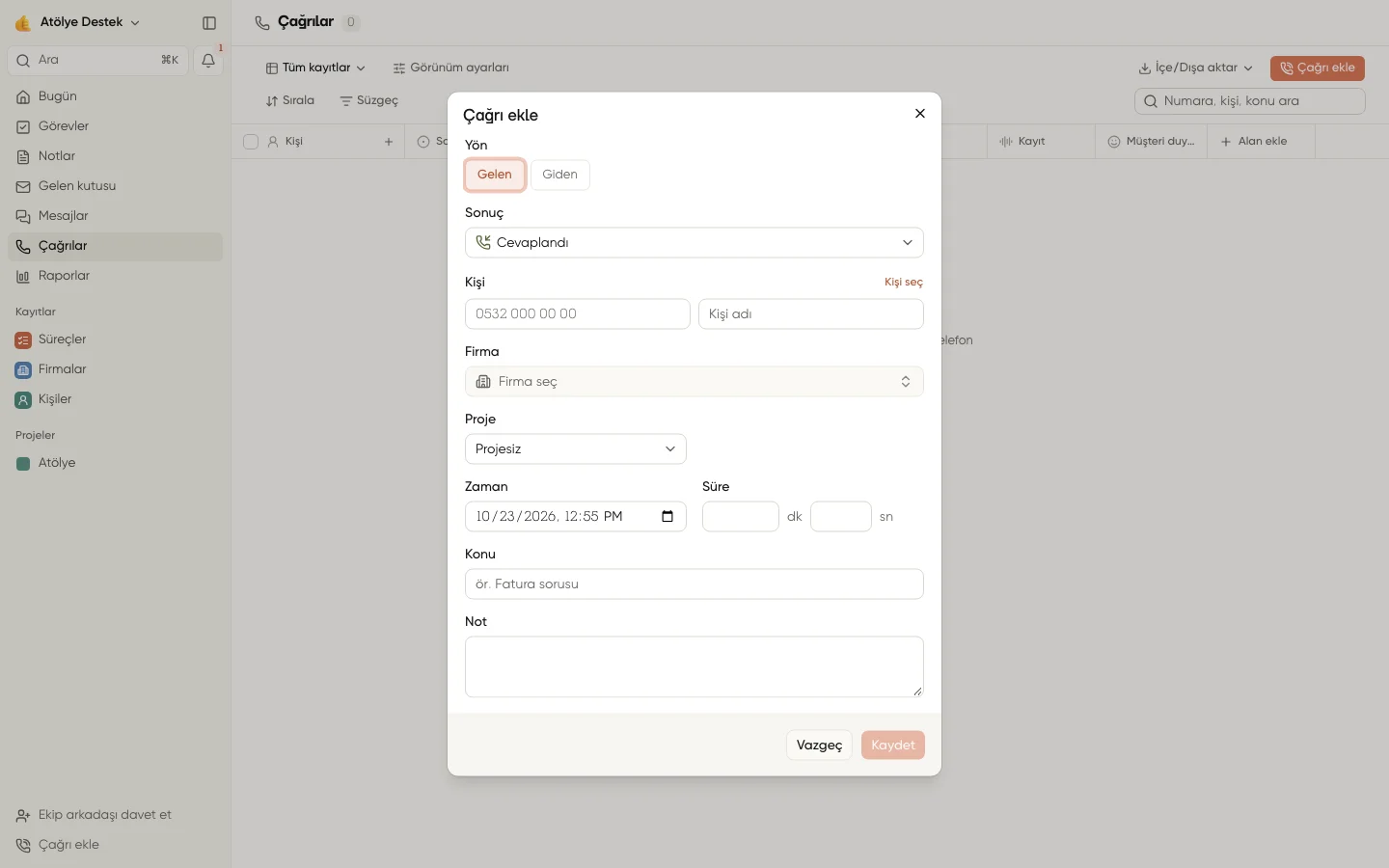Open the calendar picker in Zaman field

pos(667,517)
